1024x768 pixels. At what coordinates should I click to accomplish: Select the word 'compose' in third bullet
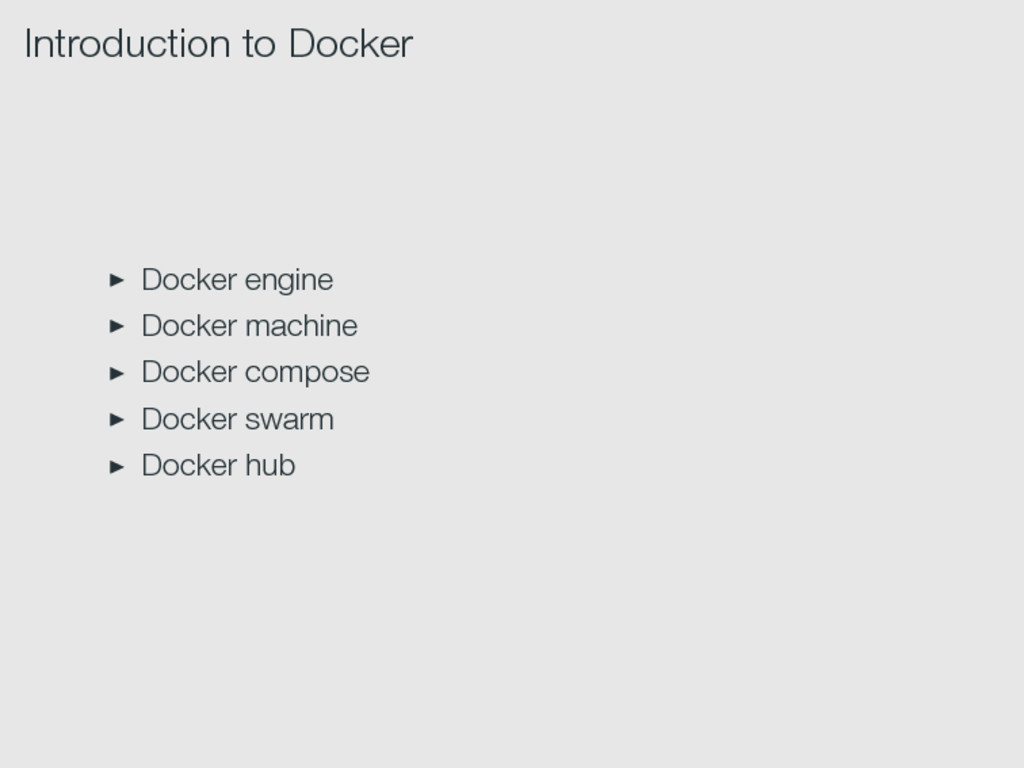pos(307,374)
